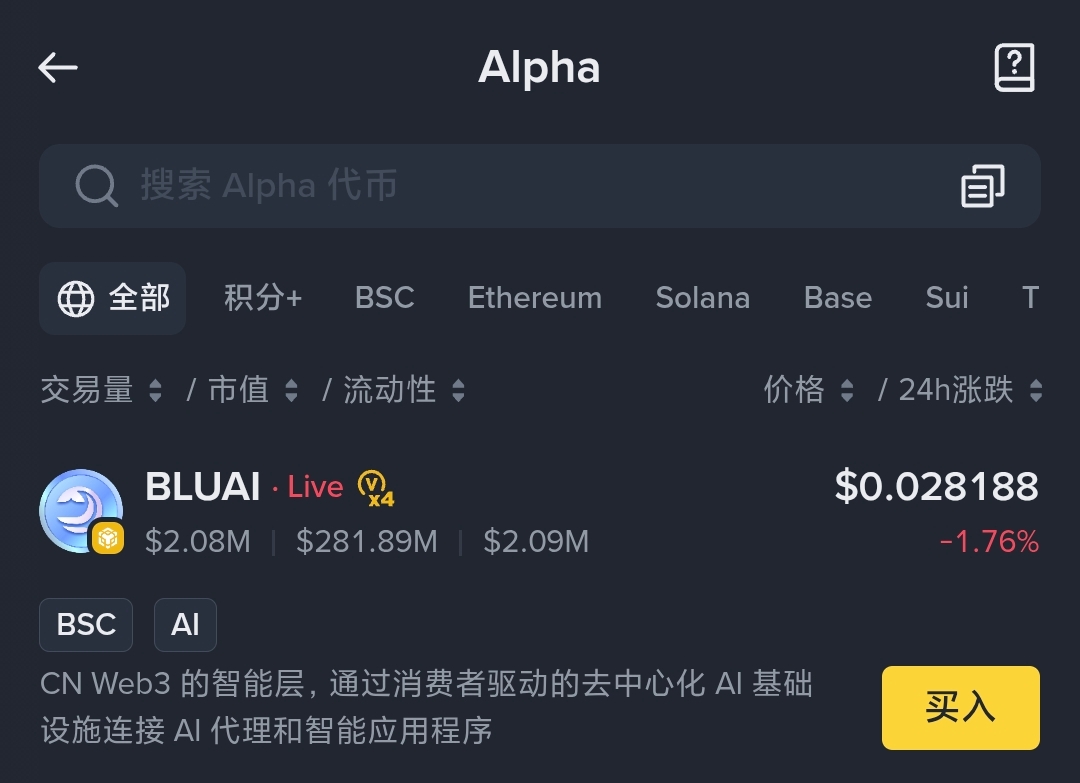Switch to the Ethereum chain tab
1080x783 pixels.
point(534,297)
